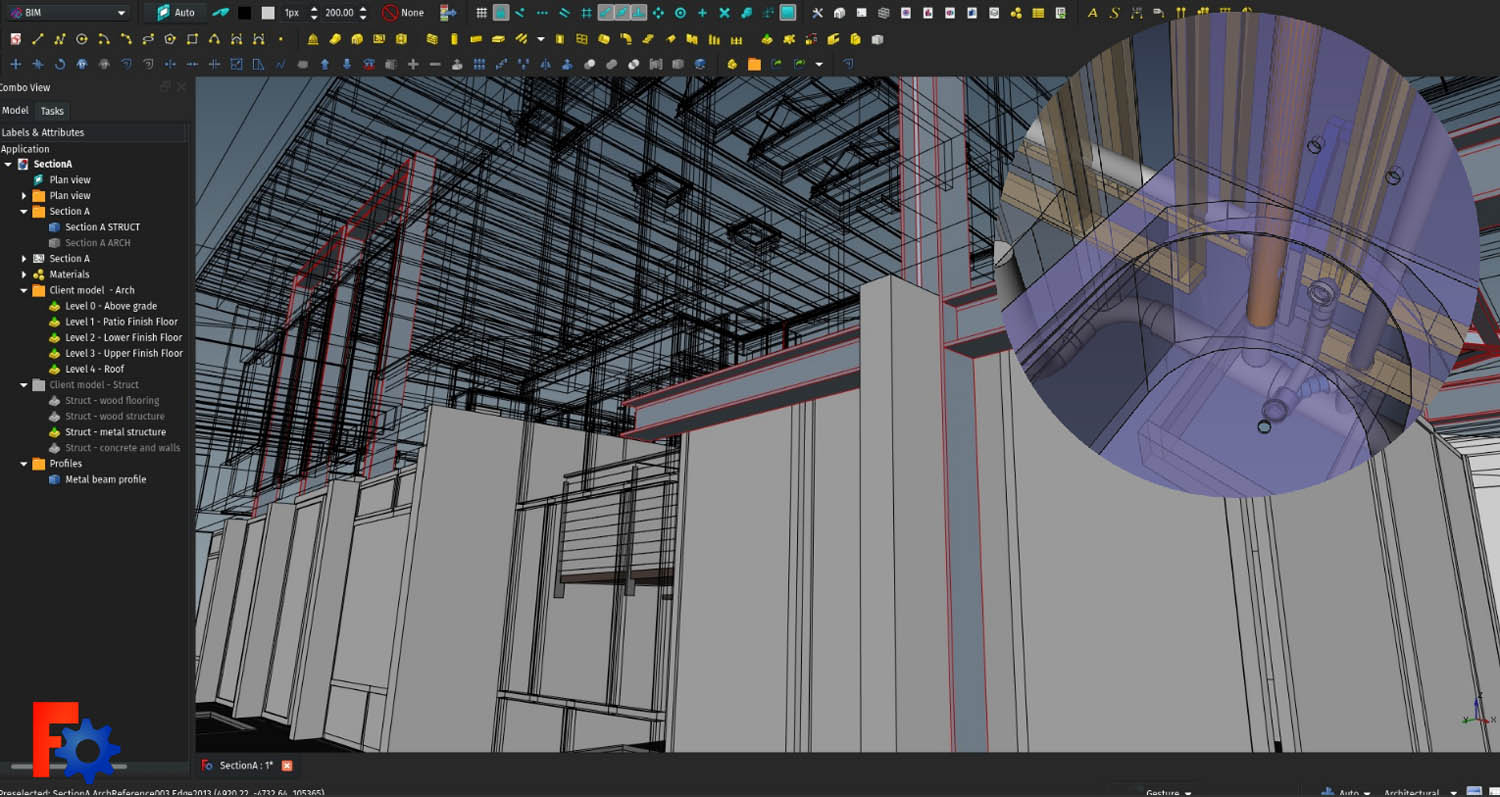Click the None autogroup button
The width and height of the screenshot is (1500, 797).
[403, 13]
